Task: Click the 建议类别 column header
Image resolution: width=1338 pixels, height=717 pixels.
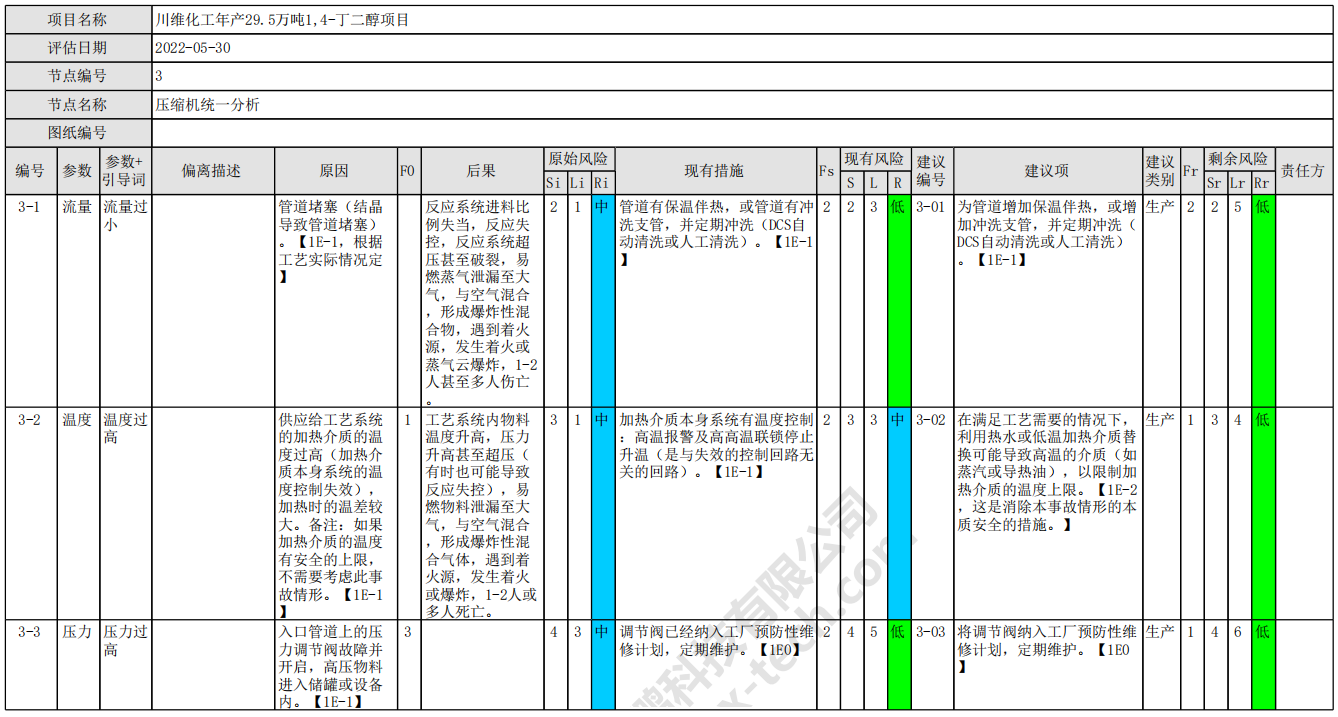Action: pyautogui.click(x=1160, y=171)
